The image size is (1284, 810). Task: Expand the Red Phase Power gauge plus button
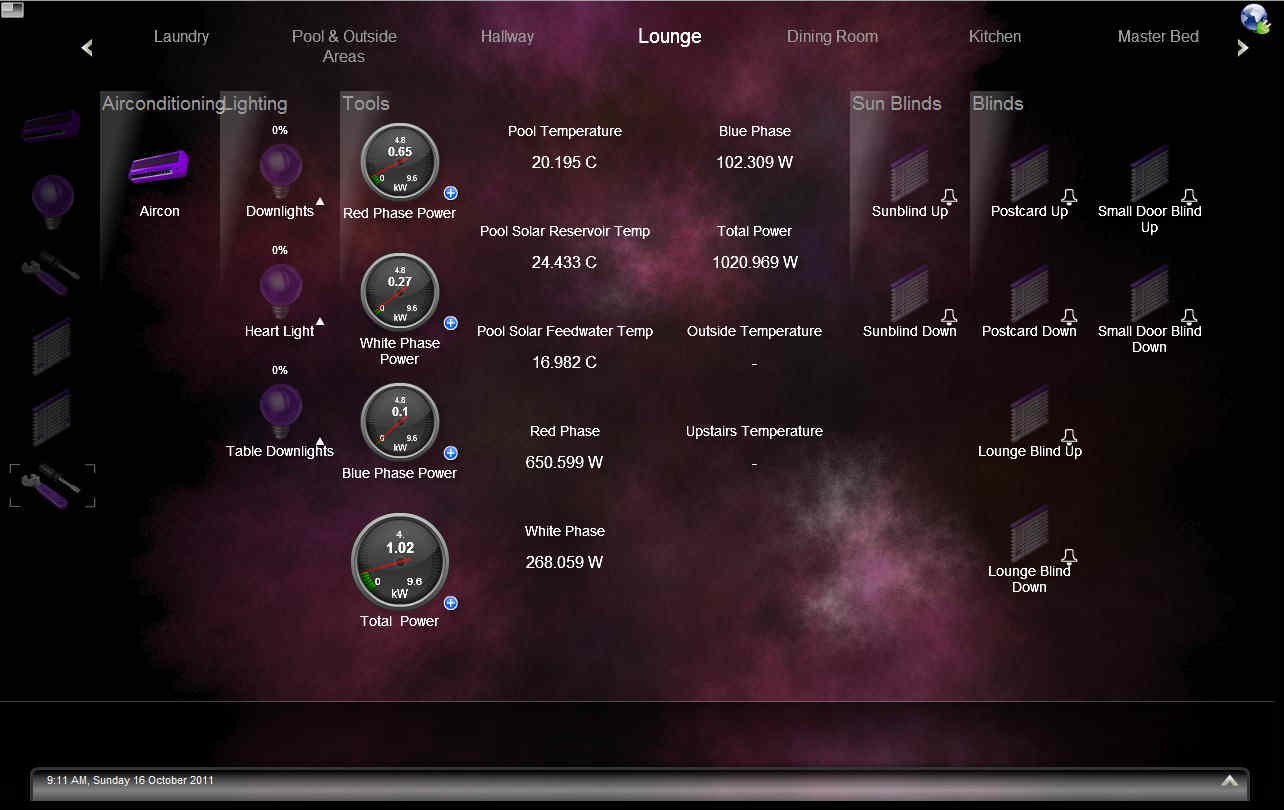coord(451,193)
